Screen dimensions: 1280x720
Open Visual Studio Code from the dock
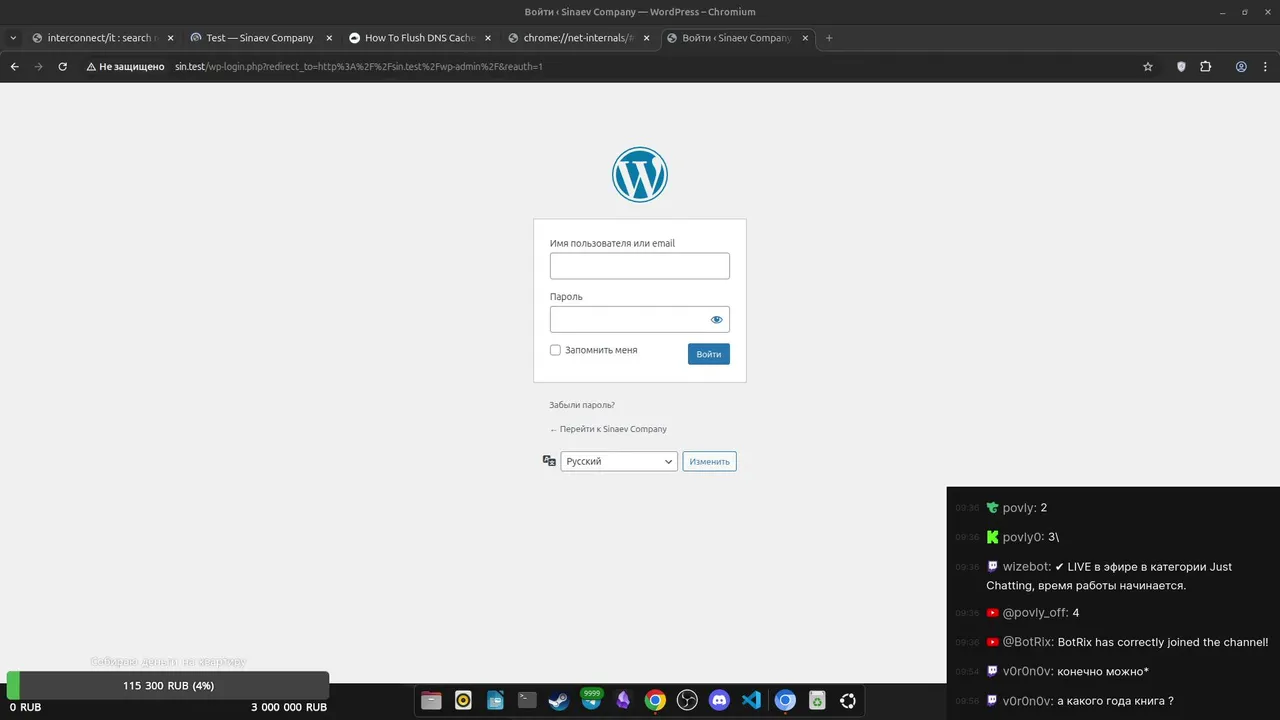tap(751, 701)
